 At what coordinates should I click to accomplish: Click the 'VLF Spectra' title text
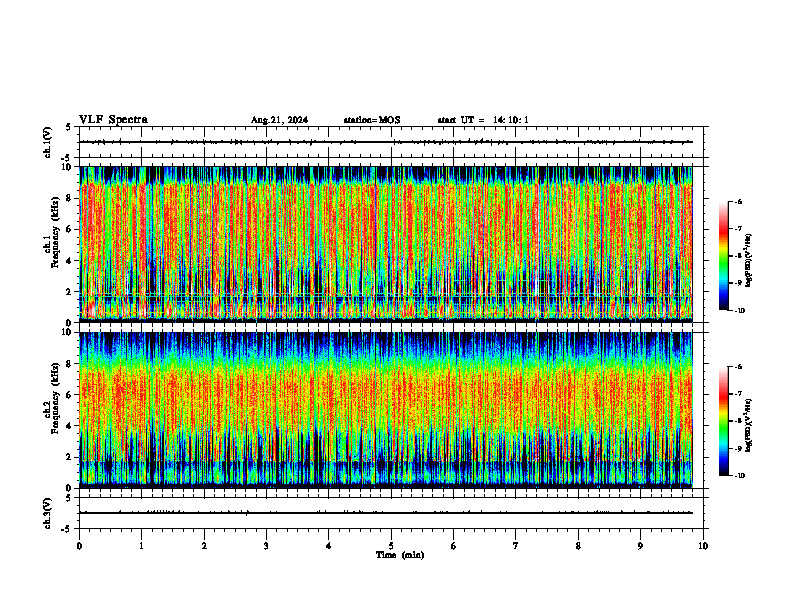point(113,120)
